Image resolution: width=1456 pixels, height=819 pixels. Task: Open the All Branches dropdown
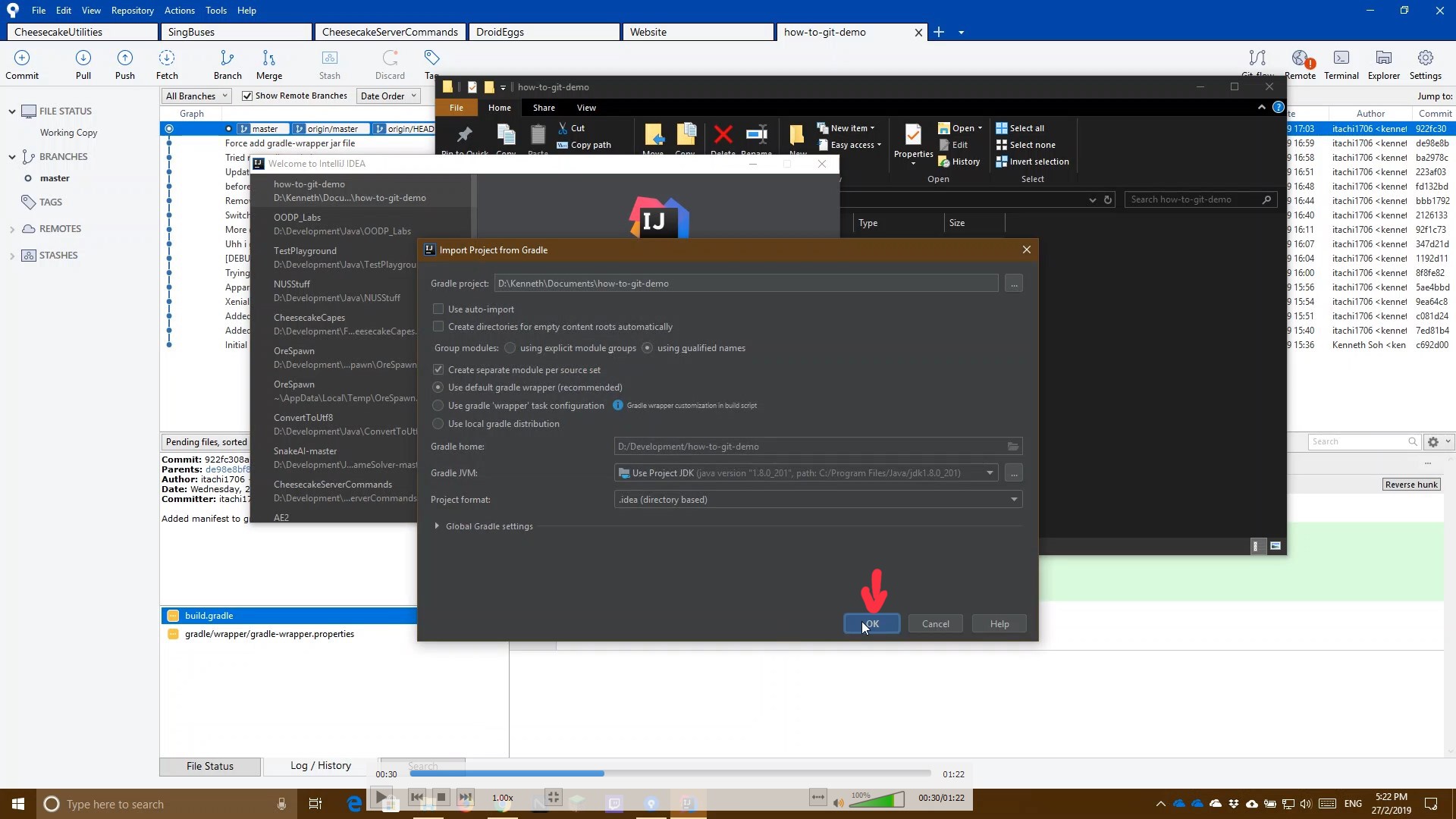coord(196,96)
